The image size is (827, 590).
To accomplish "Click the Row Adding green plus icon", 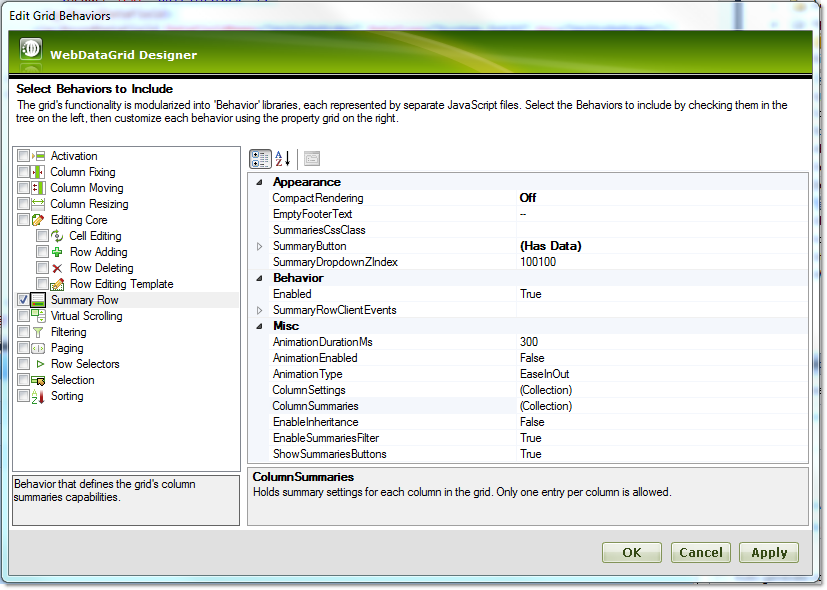I will (58, 252).
